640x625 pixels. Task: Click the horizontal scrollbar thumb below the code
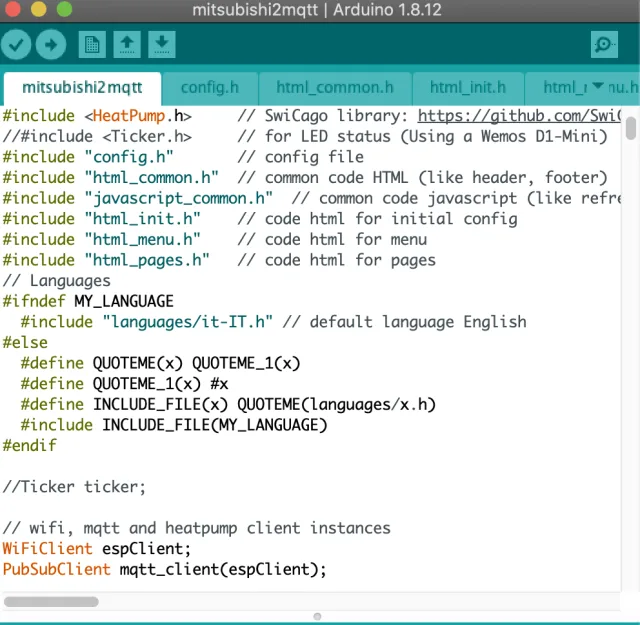coord(51,601)
